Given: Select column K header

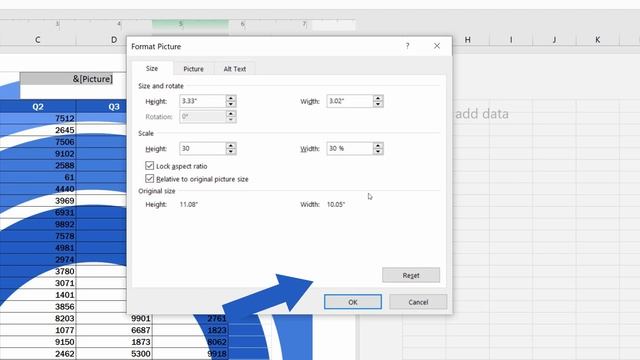Looking at the screenshot, I should tap(598, 40).
